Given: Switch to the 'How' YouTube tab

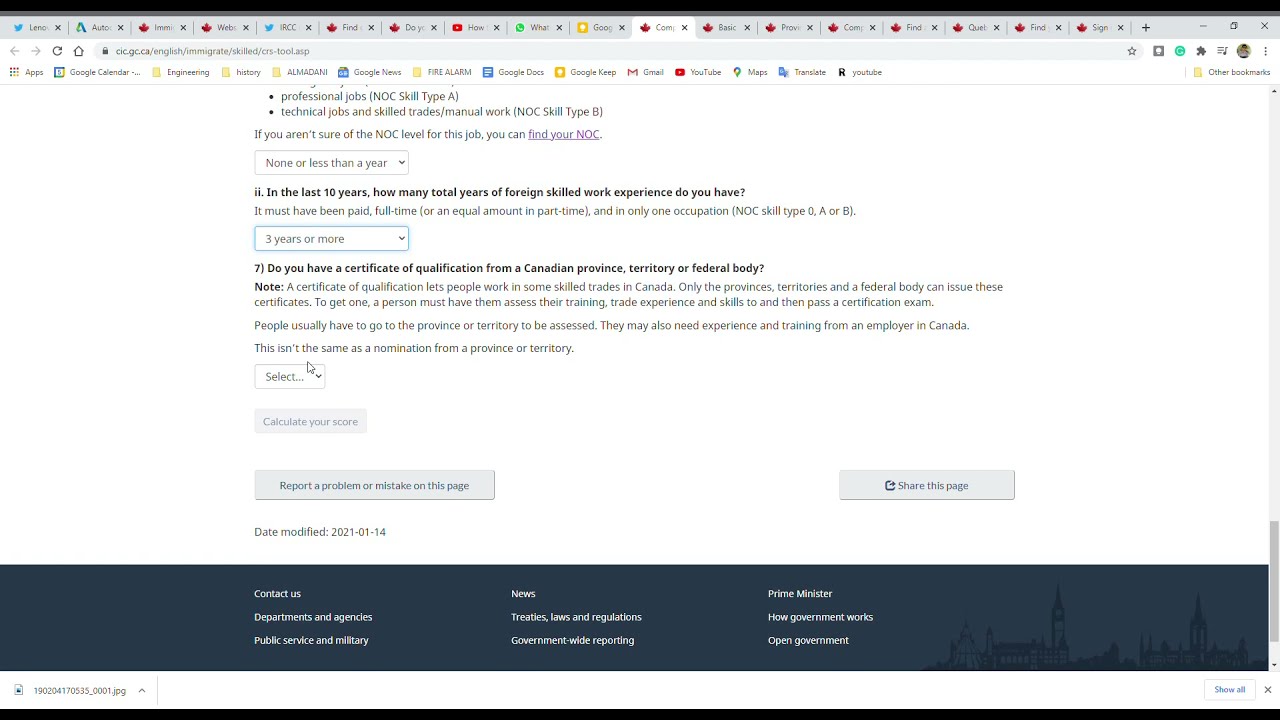Looking at the screenshot, I should click(474, 27).
